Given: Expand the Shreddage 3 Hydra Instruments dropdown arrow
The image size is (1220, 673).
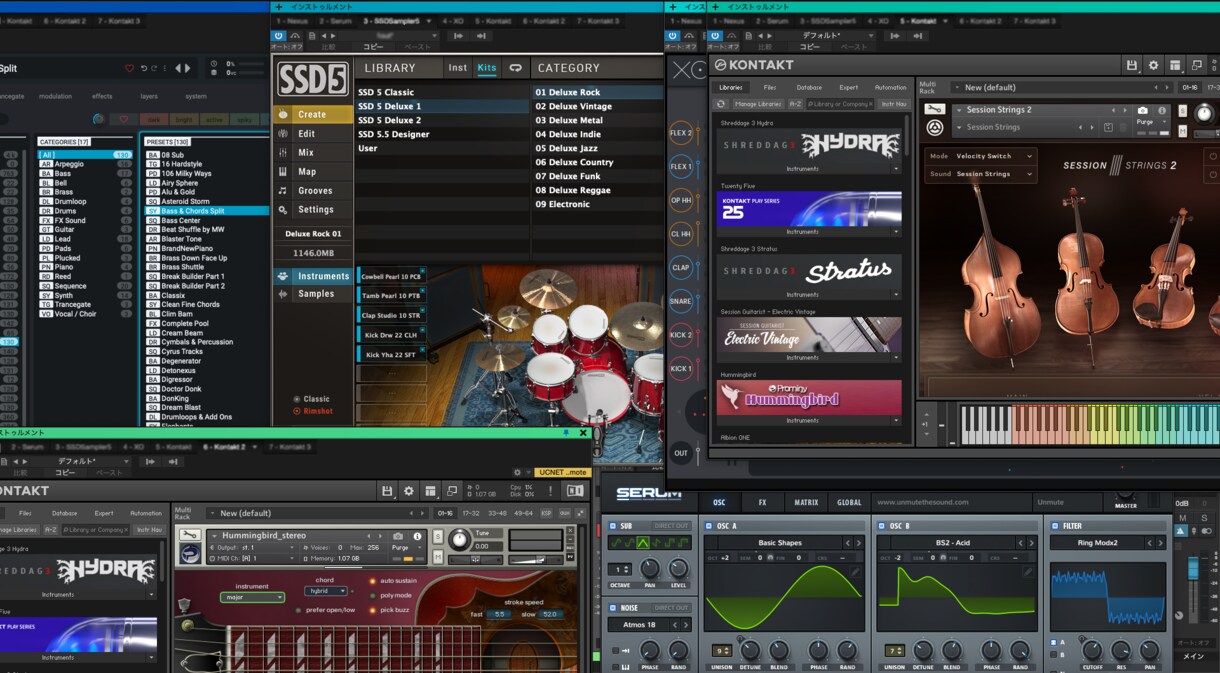Looking at the screenshot, I should coord(895,169).
